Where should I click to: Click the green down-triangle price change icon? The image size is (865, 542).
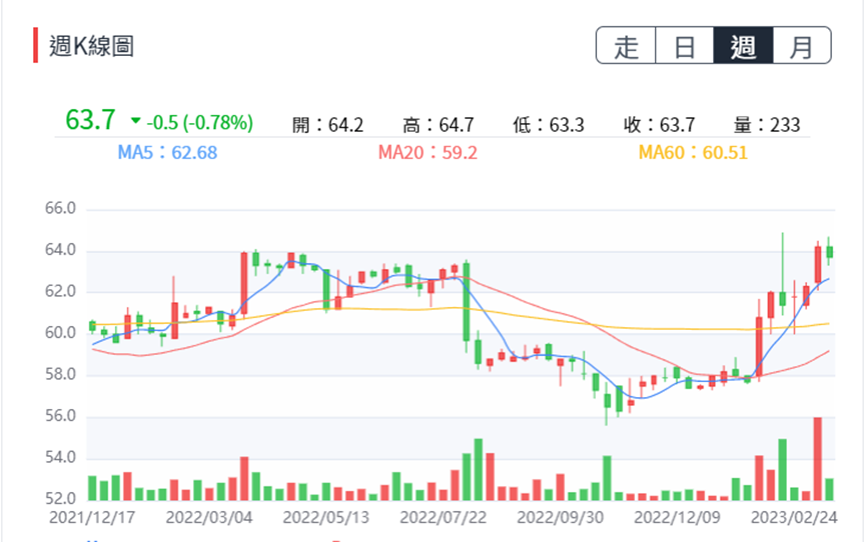pyautogui.click(x=136, y=122)
